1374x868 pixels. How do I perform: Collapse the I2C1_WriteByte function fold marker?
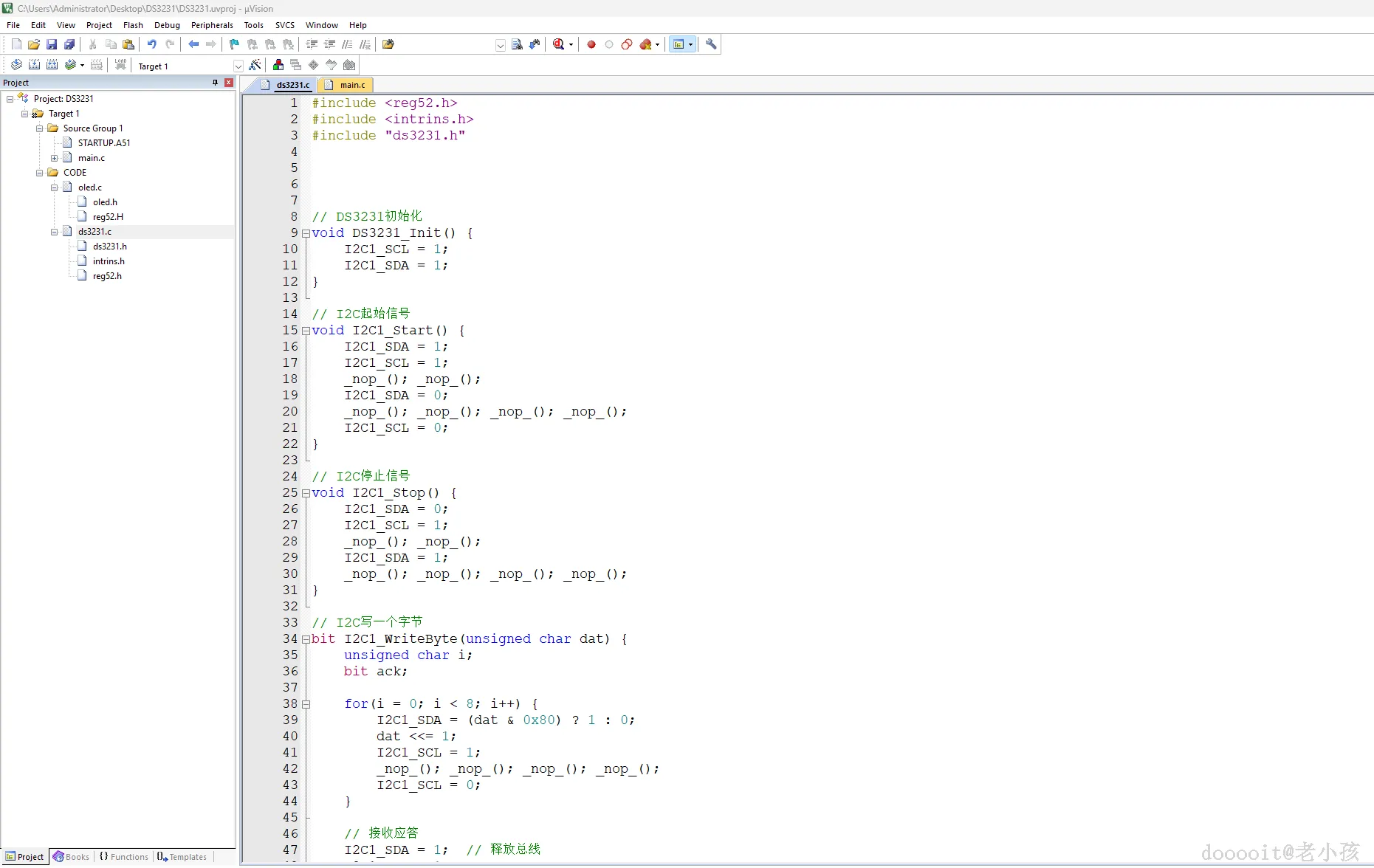[x=306, y=639]
